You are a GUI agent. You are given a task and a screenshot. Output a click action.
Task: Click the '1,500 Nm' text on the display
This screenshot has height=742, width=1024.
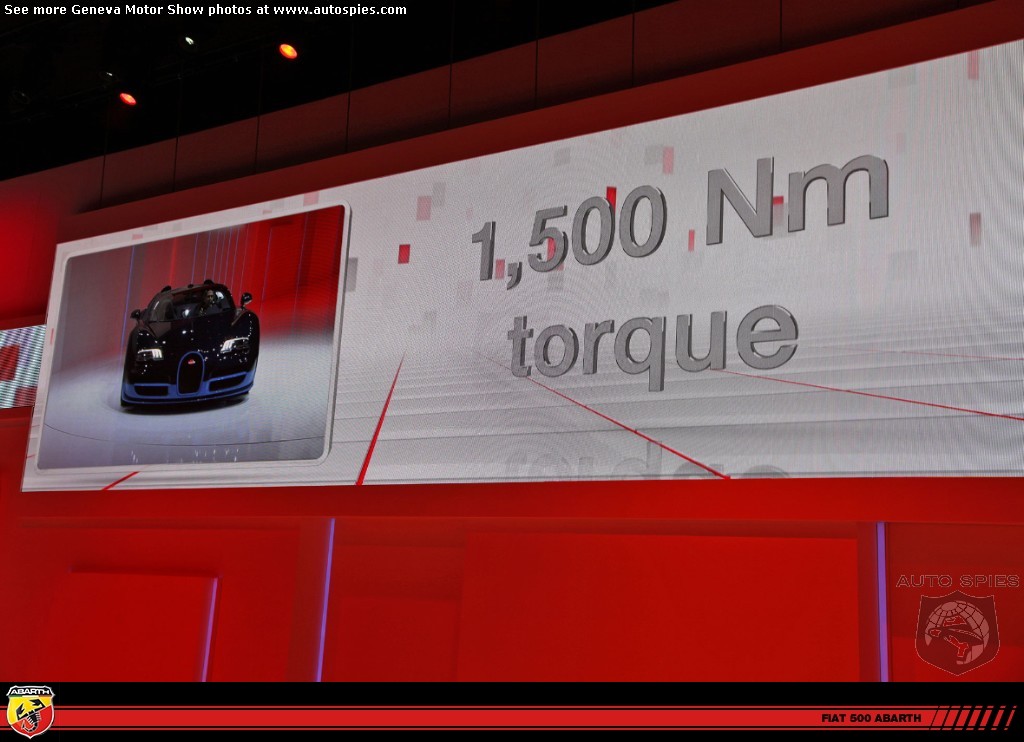pyautogui.click(x=680, y=219)
